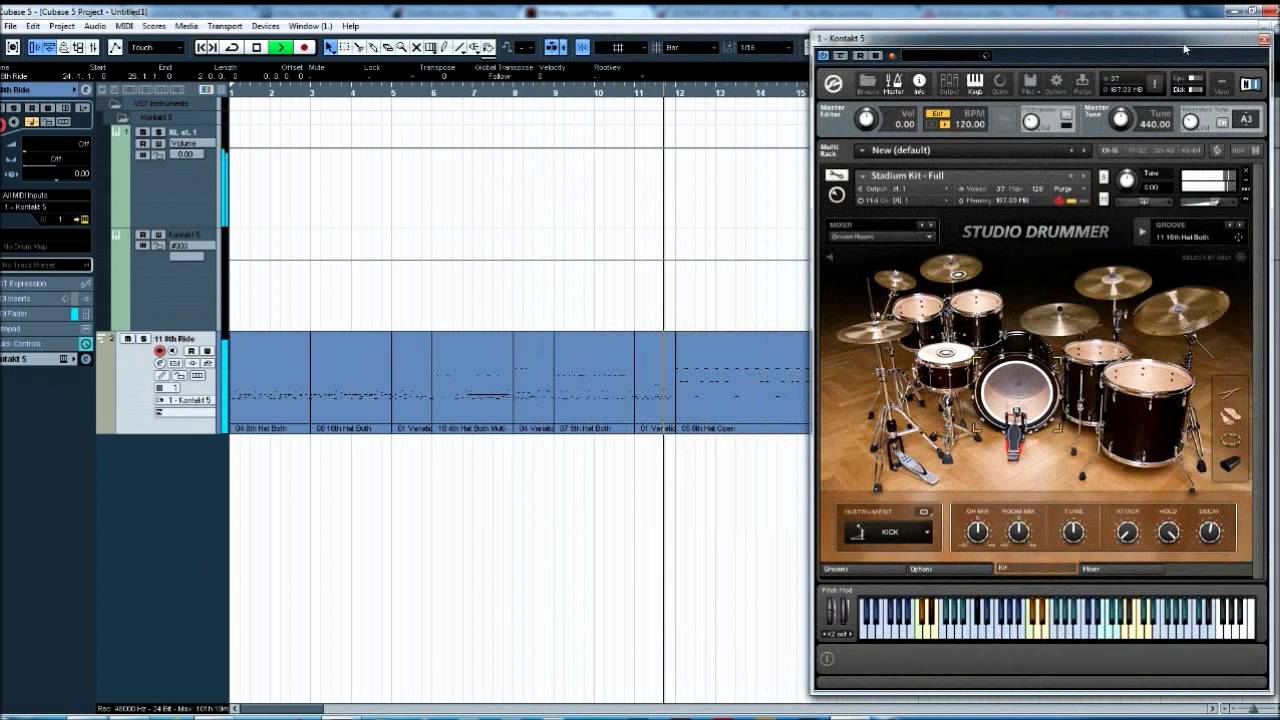
Task: Open the Kontakt Files floppy menu
Action: pos(1030,84)
